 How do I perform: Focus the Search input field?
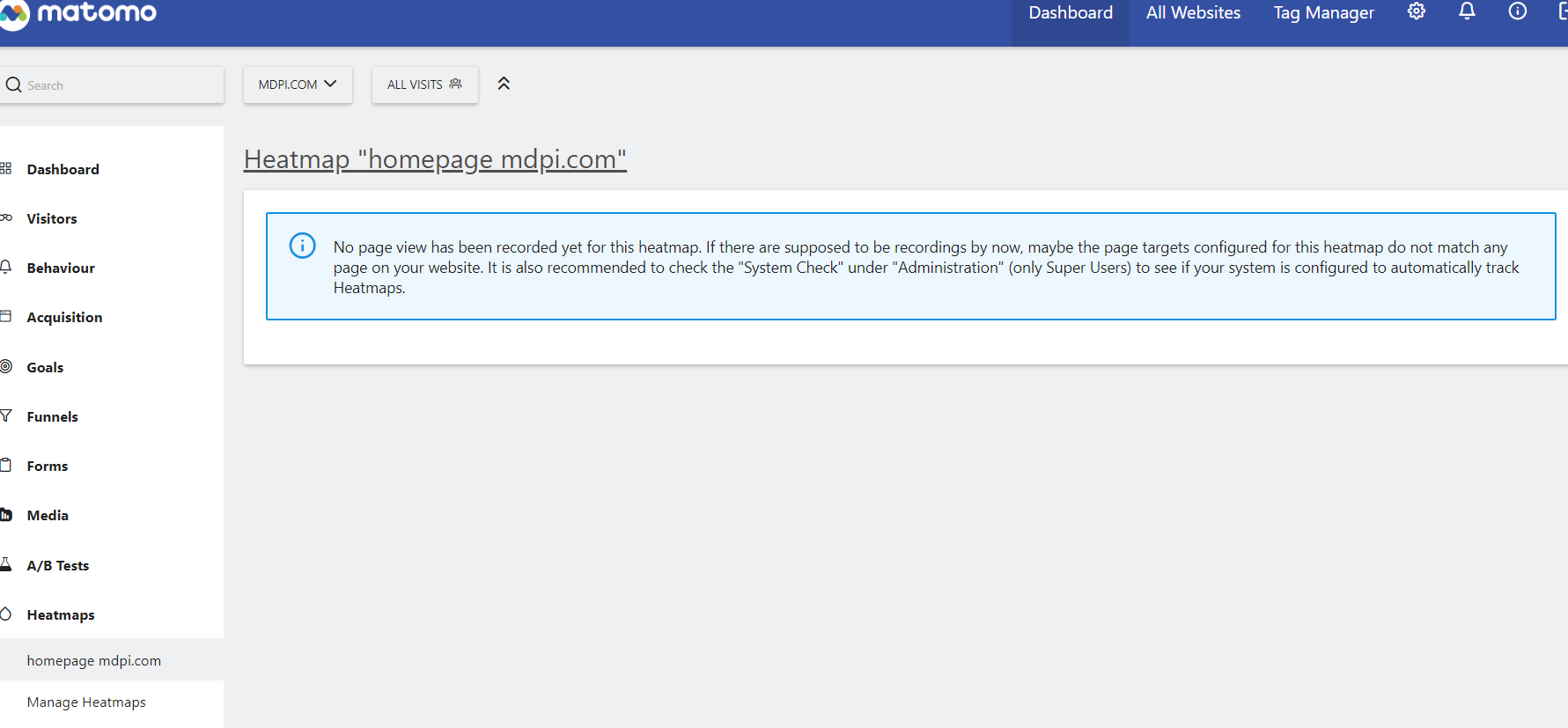click(112, 85)
